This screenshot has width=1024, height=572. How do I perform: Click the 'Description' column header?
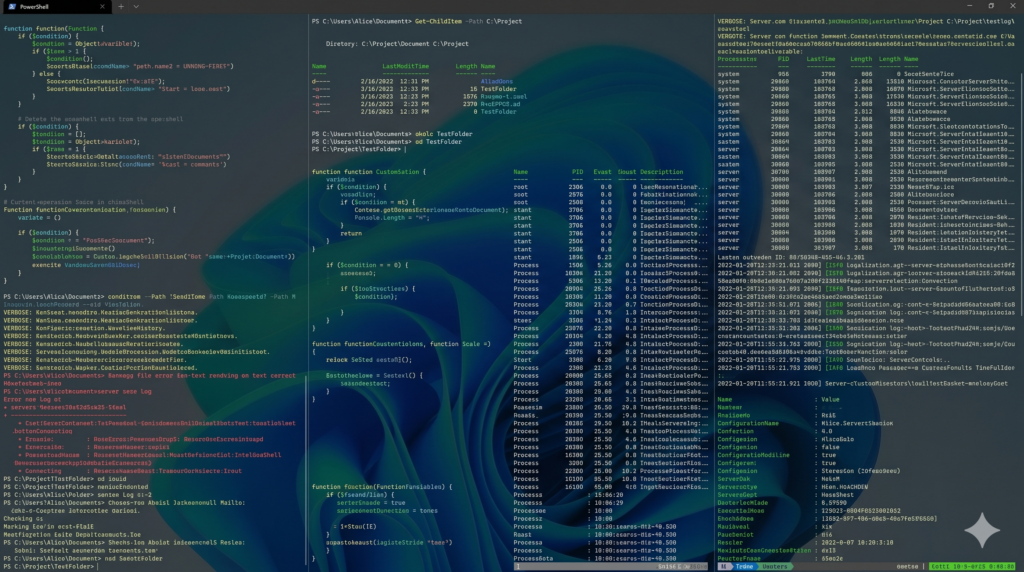pos(662,172)
